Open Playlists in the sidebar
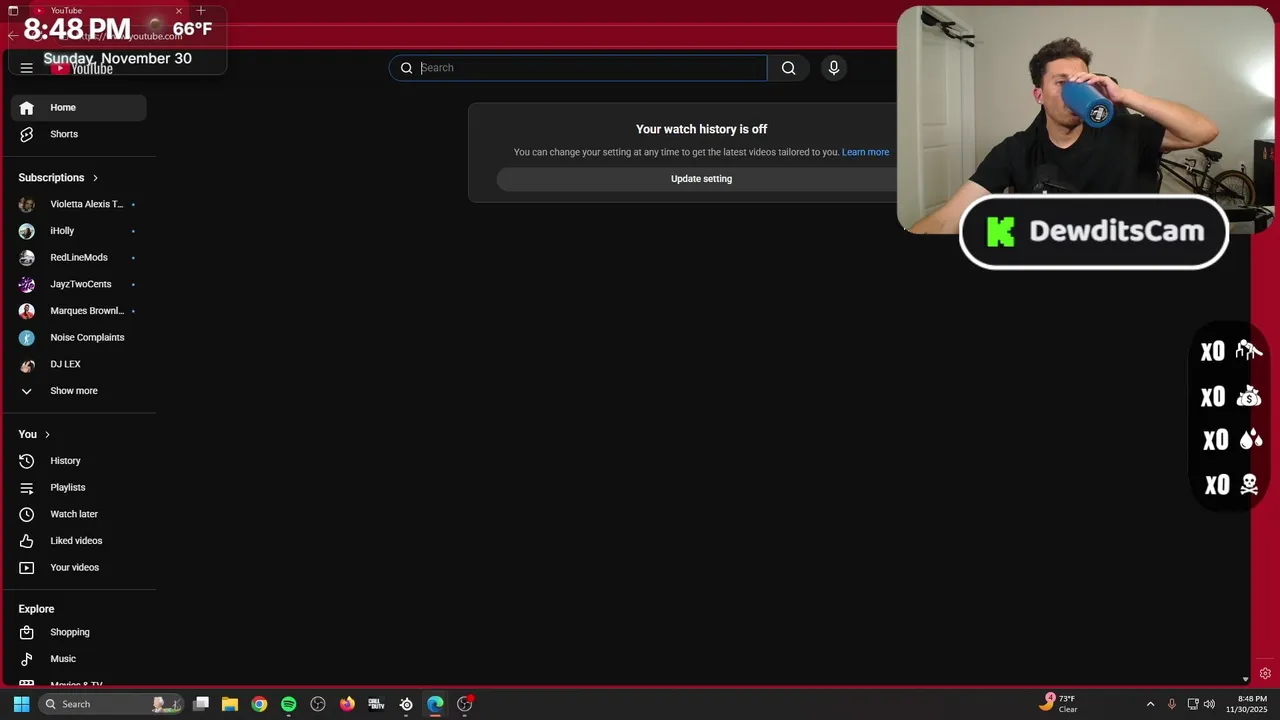Screen dimensions: 1280x720 79,488
